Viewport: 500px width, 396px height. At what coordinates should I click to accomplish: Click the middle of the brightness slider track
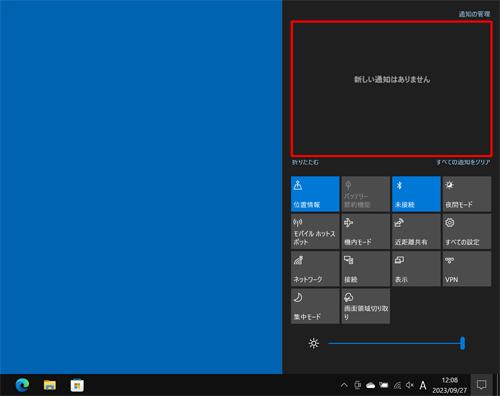coord(396,343)
